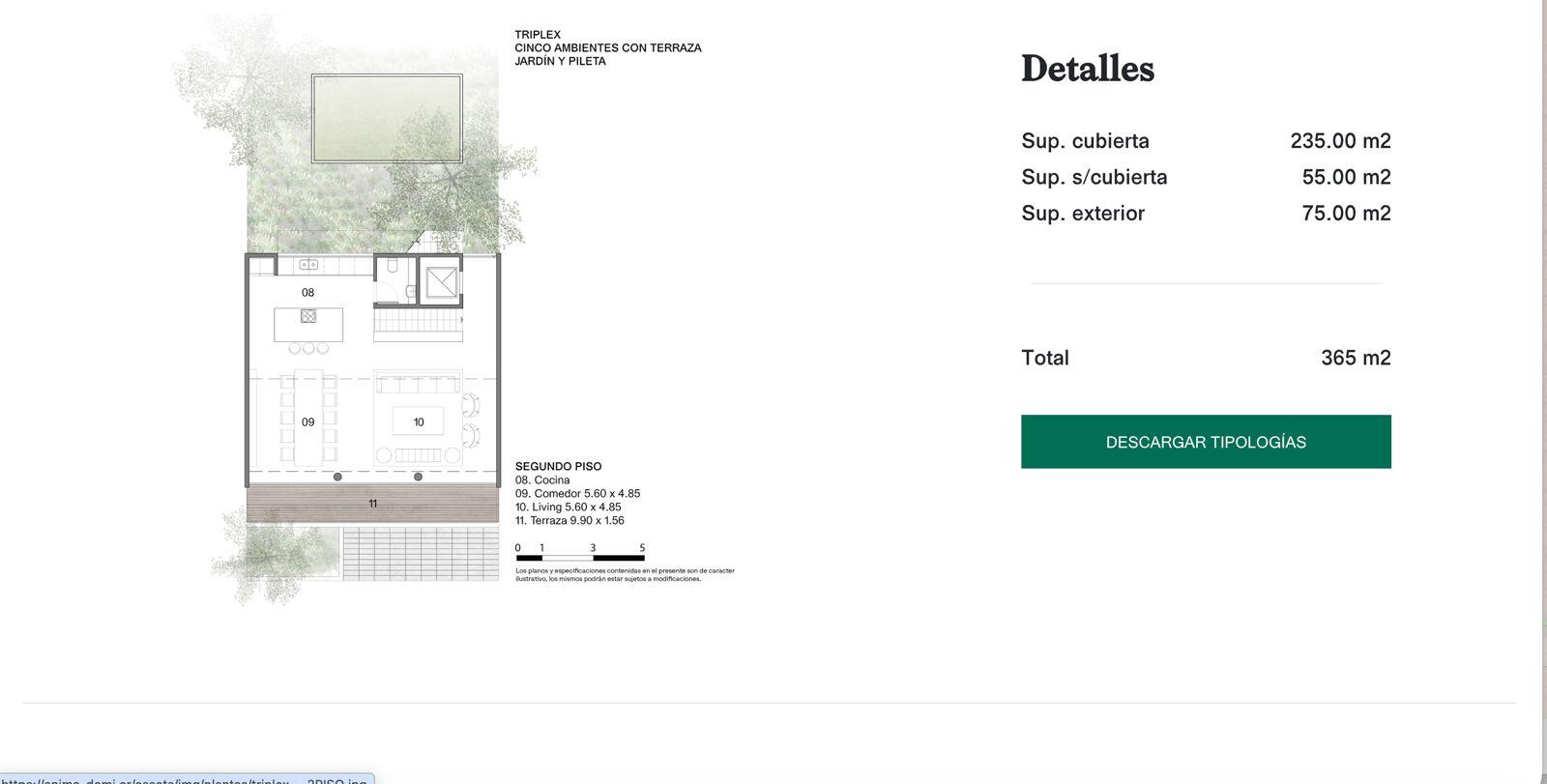Select the Sup. cubierta label
Image resolution: width=1547 pixels, height=784 pixels.
1085,141
